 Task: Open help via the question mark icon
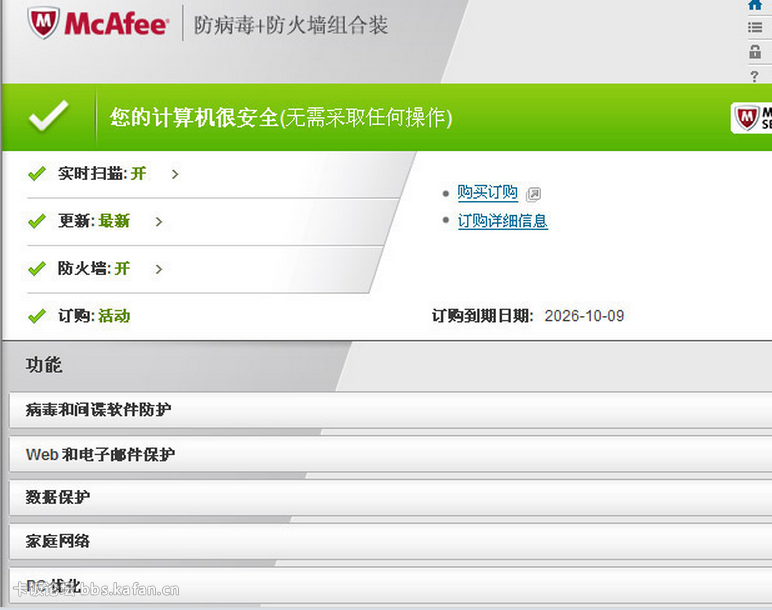[755, 76]
